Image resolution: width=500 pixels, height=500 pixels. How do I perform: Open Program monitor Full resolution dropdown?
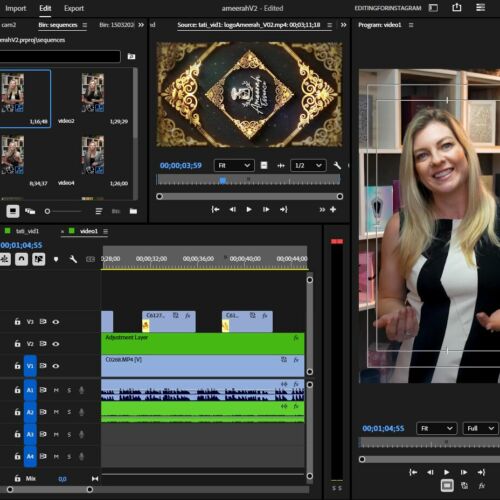coord(480,428)
